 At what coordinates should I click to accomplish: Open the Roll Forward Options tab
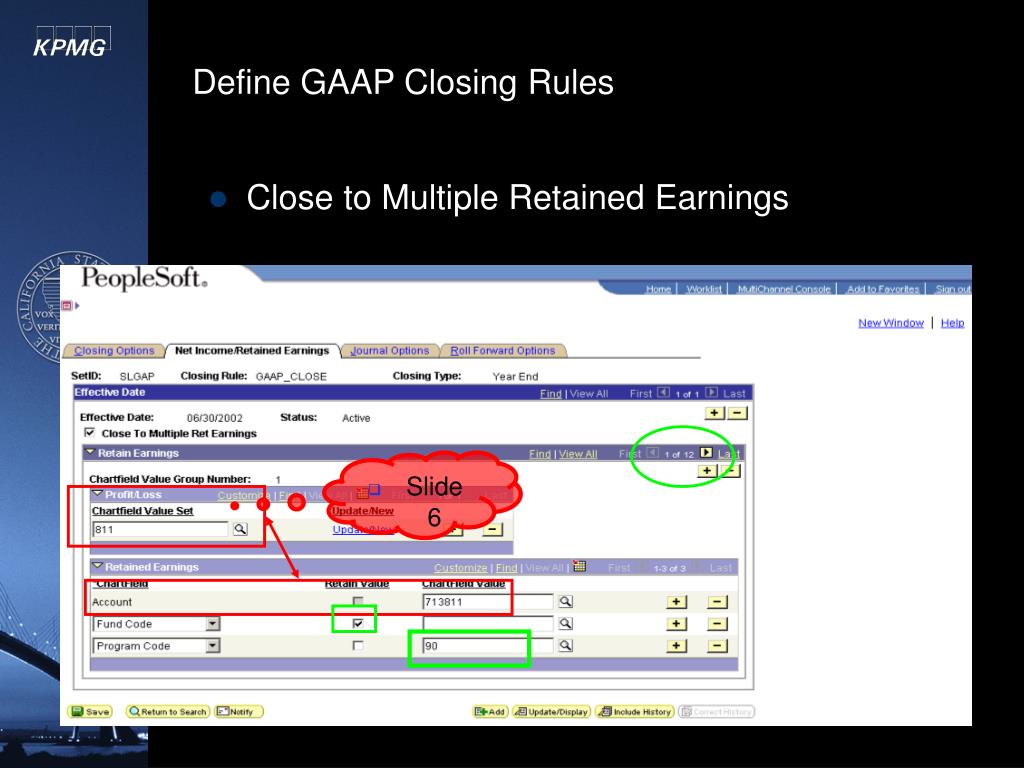[503, 351]
